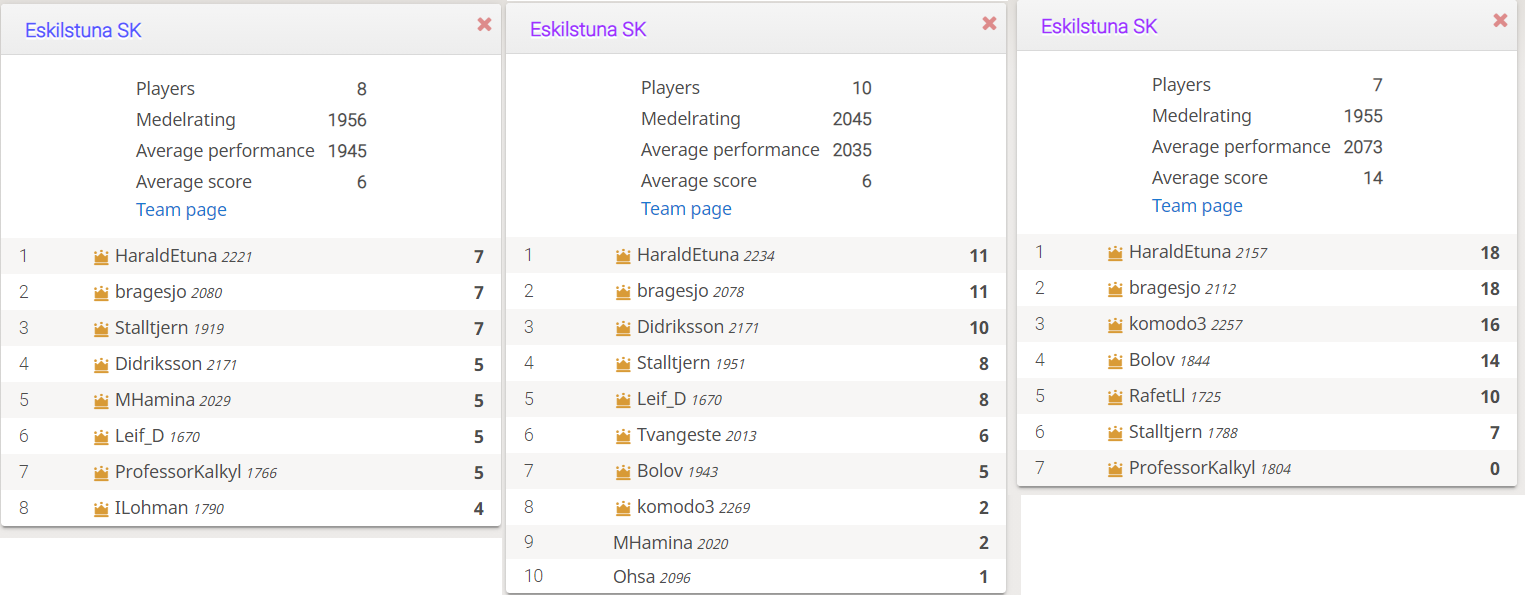Click crown icon beside komodo3 rated 2257
The width and height of the screenshot is (1536, 595).
point(1115,325)
